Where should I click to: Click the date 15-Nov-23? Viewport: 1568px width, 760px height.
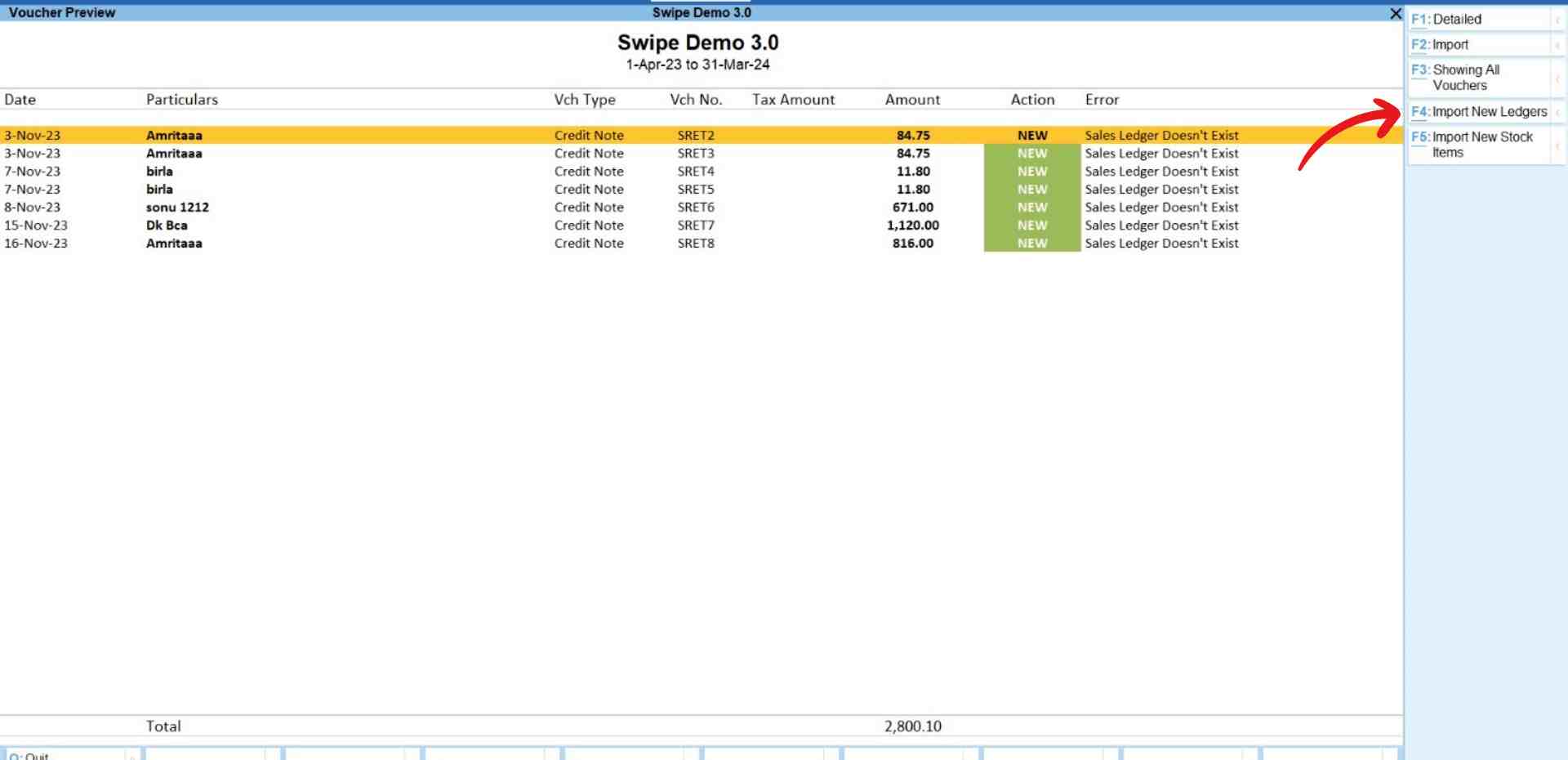(x=36, y=226)
